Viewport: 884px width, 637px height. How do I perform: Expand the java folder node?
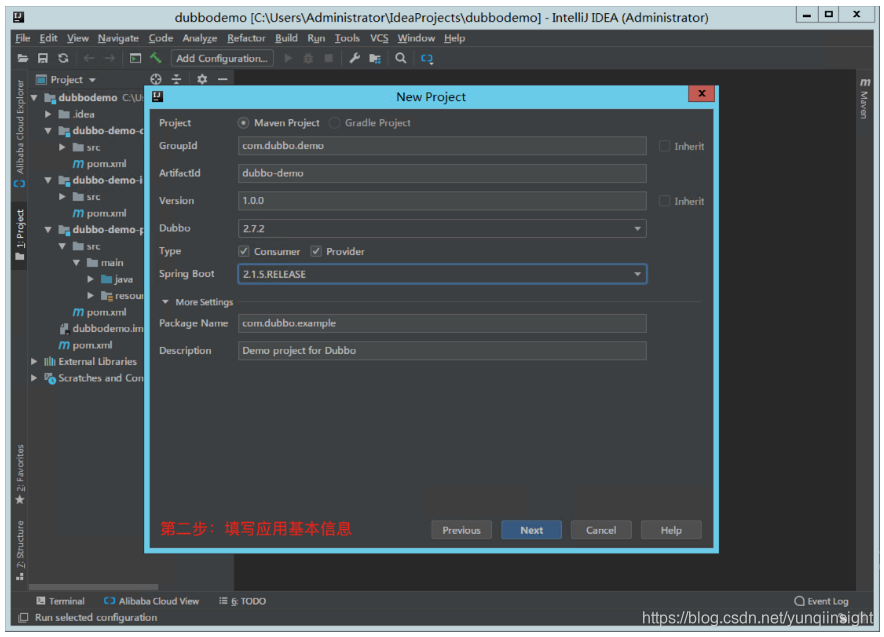91,279
